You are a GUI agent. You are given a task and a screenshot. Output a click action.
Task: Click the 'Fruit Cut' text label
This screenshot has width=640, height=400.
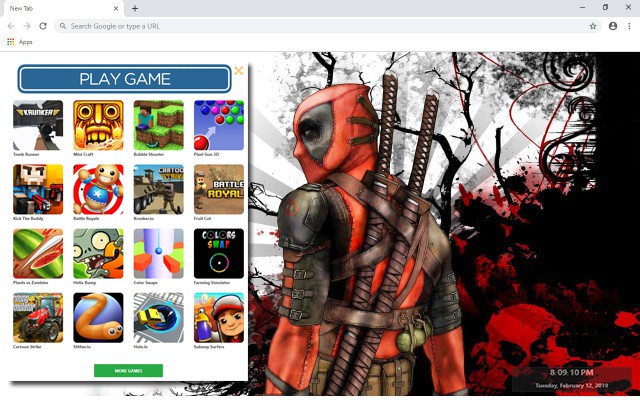pyautogui.click(x=202, y=218)
